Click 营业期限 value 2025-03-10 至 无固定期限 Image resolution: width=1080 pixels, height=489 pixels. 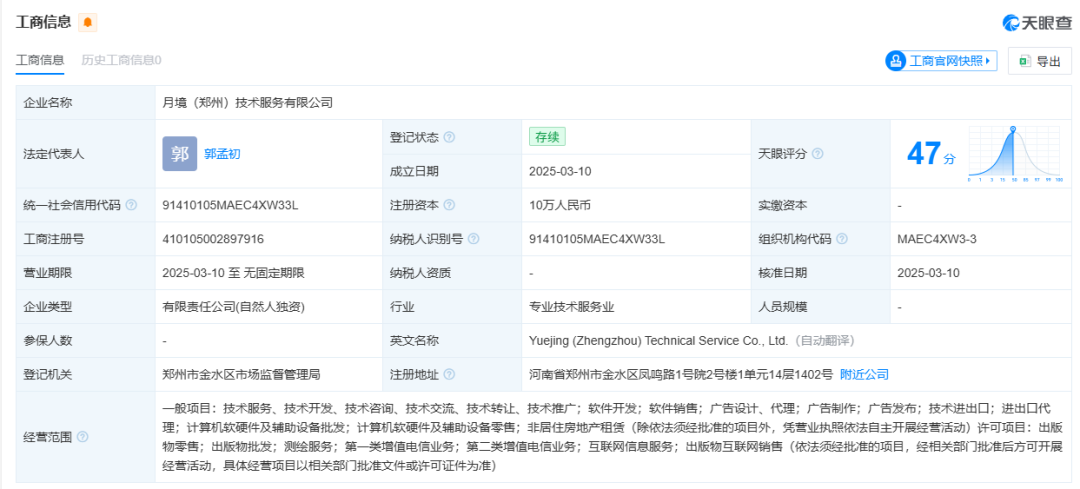[x=233, y=273]
